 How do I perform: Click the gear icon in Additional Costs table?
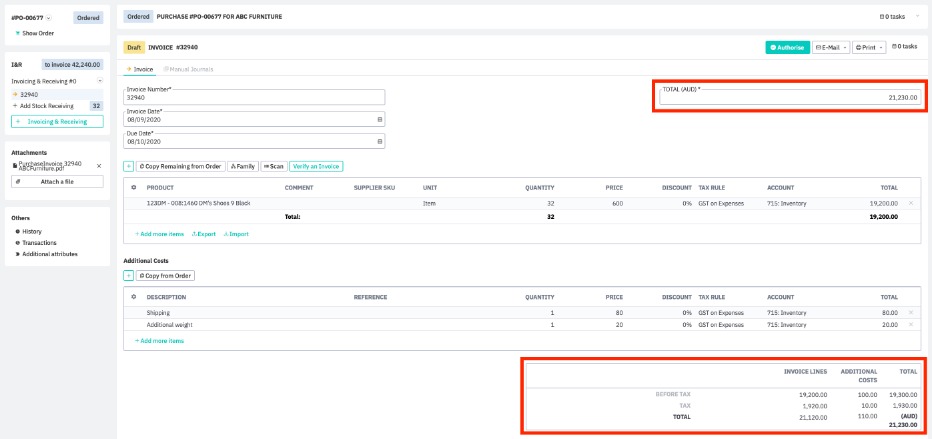(x=133, y=297)
